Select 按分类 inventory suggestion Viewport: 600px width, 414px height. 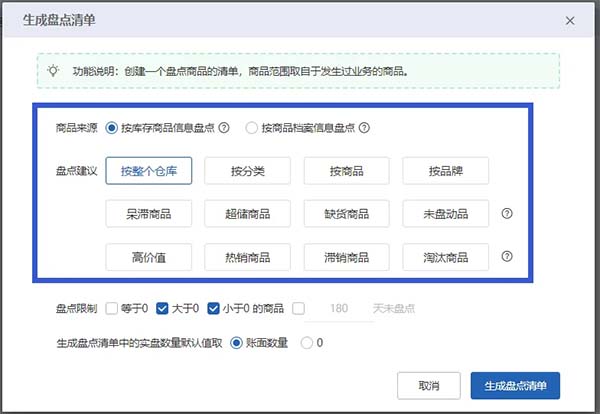247,171
